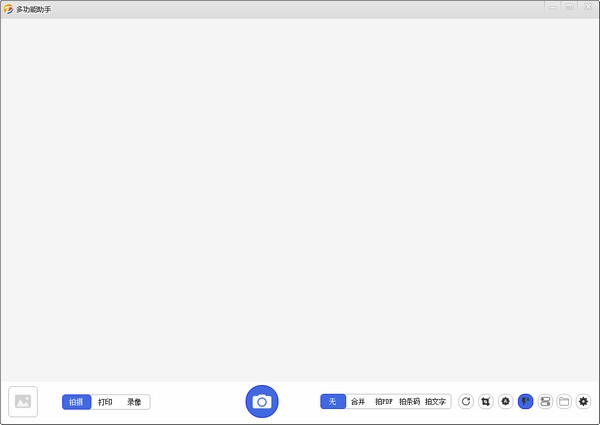Image resolution: width=600 pixels, height=425 pixels.
Task: Open the settings gear icon
Action: pyautogui.click(x=583, y=401)
